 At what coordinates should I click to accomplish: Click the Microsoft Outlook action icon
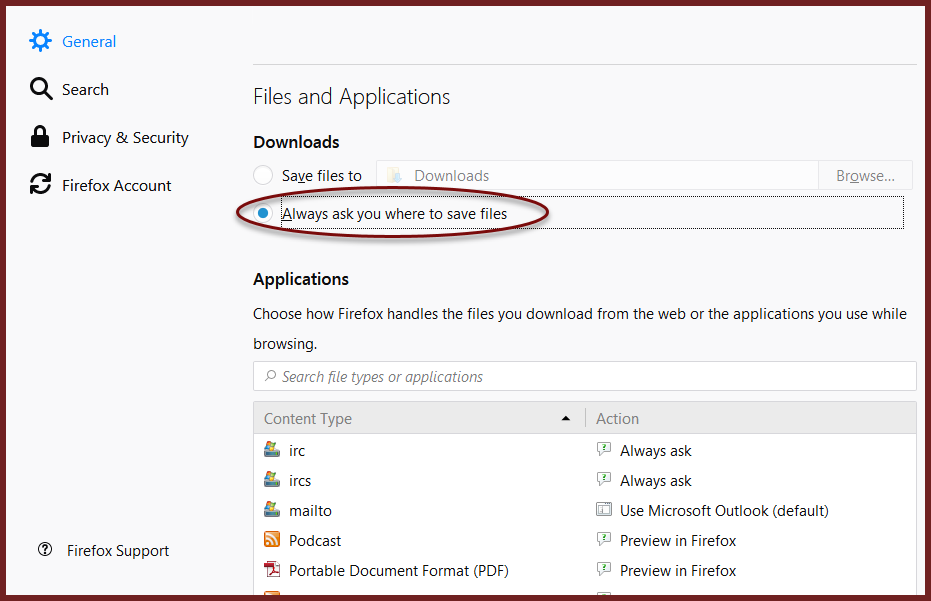point(604,510)
